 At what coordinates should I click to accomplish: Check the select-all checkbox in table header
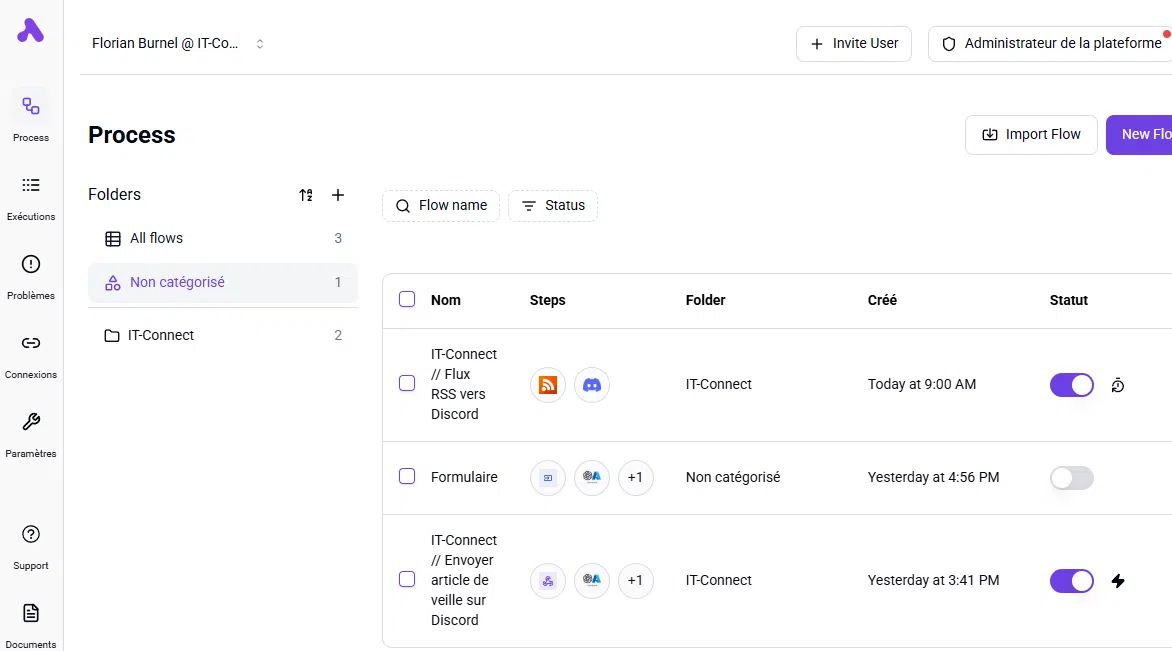pos(407,299)
